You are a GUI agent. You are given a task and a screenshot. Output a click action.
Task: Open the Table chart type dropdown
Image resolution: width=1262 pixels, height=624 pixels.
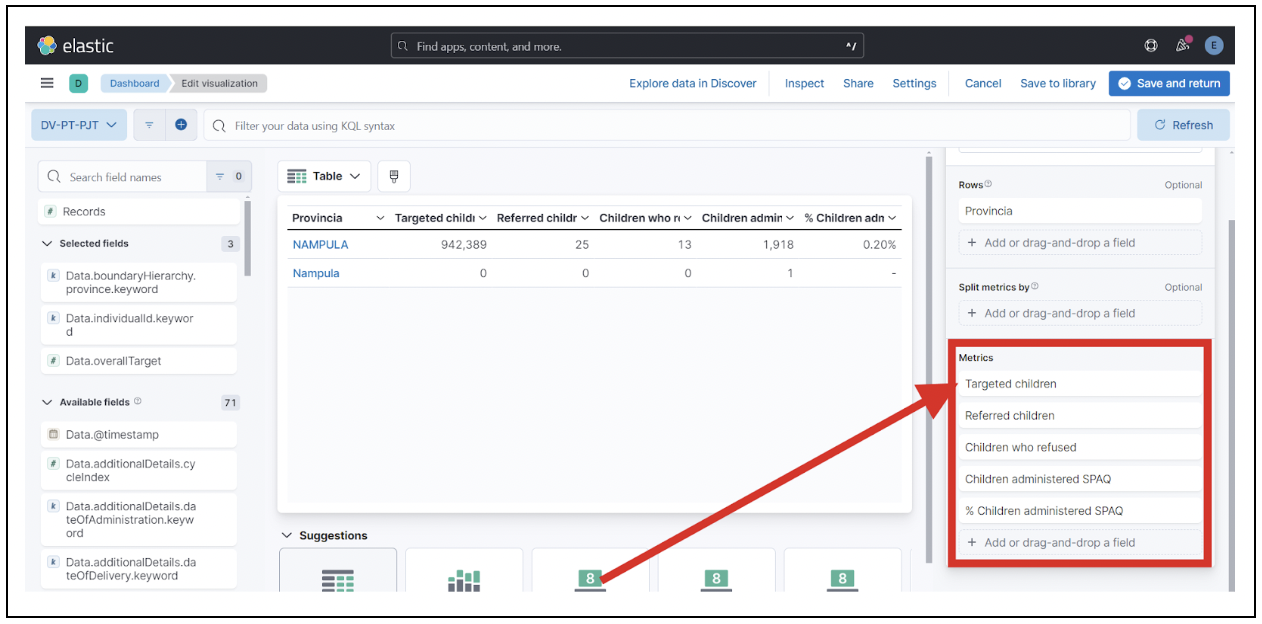[324, 176]
